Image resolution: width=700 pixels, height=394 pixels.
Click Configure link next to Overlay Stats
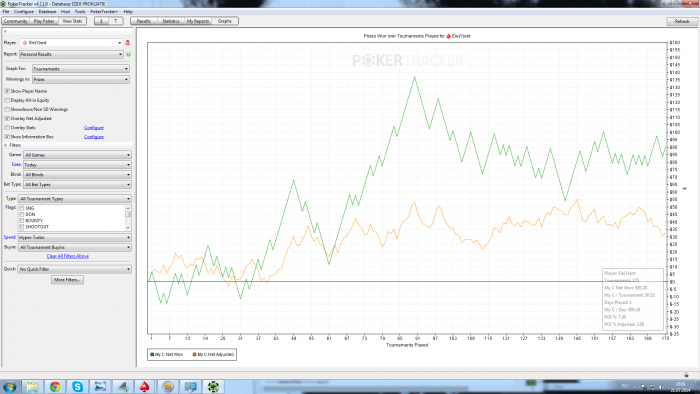(x=94, y=128)
